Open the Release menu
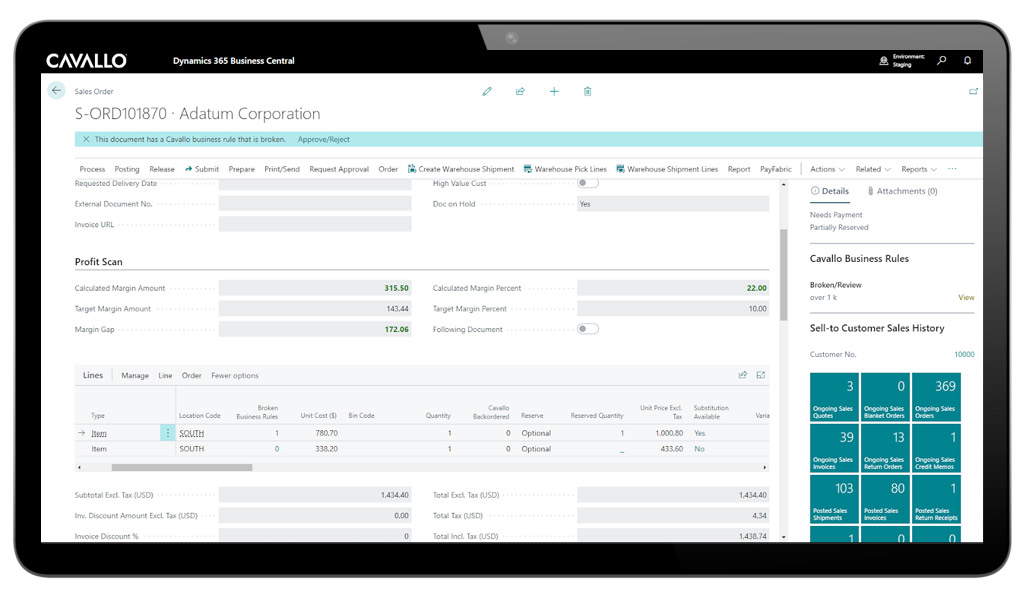This screenshot has width=1024, height=596. tap(162, 169)
